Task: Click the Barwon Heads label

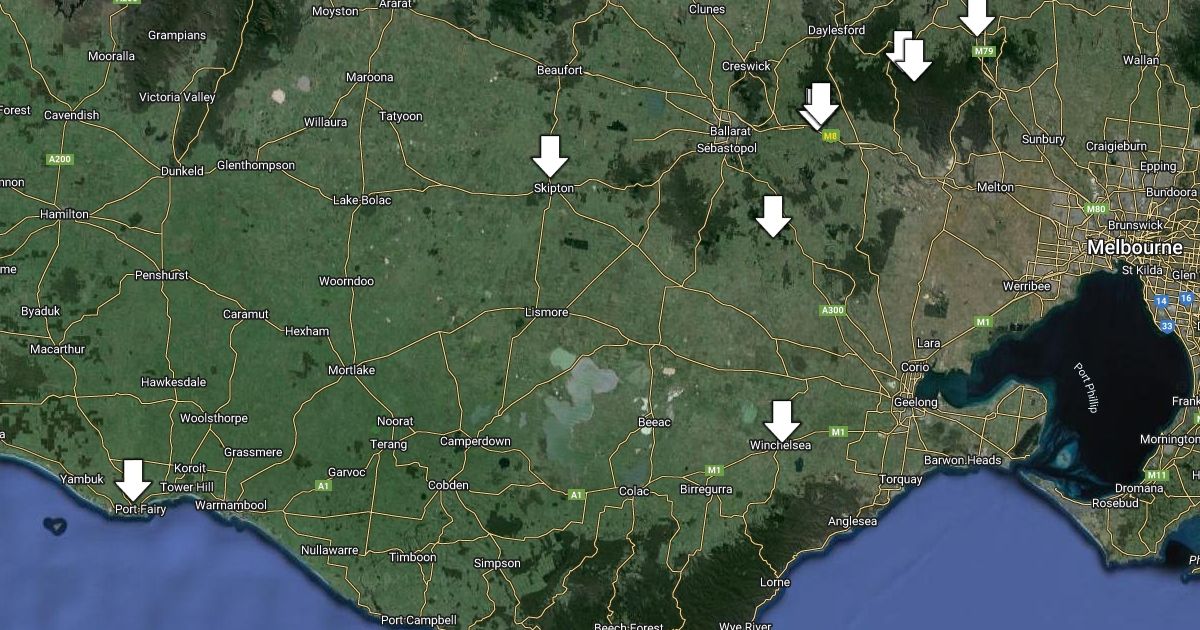Action: (x=963, y=461)
